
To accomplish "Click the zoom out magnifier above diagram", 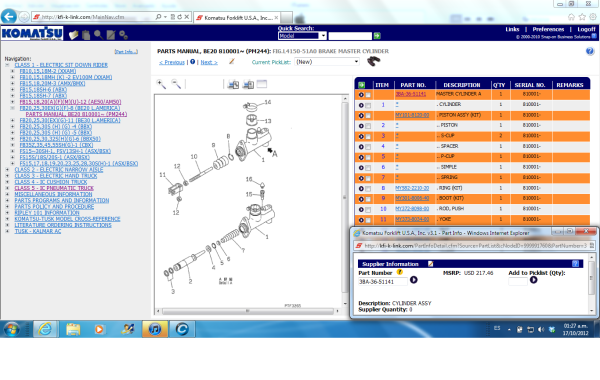I will pyautogui.click(x=176, y=84).
